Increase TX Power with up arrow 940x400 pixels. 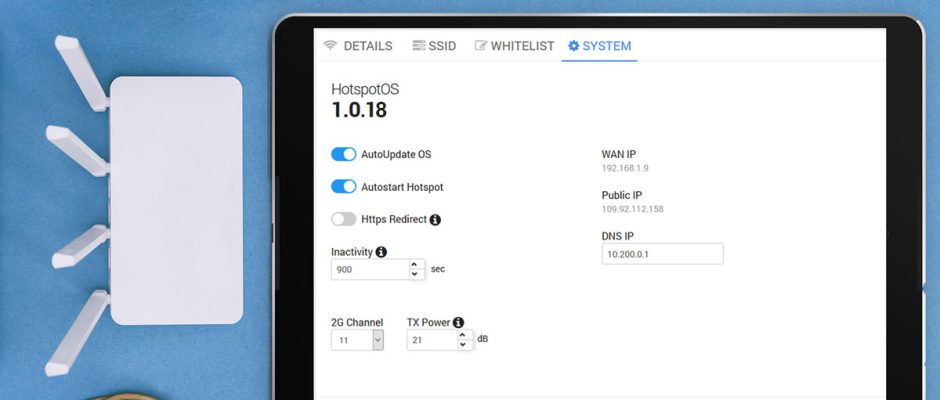click(x=463, y=335)
